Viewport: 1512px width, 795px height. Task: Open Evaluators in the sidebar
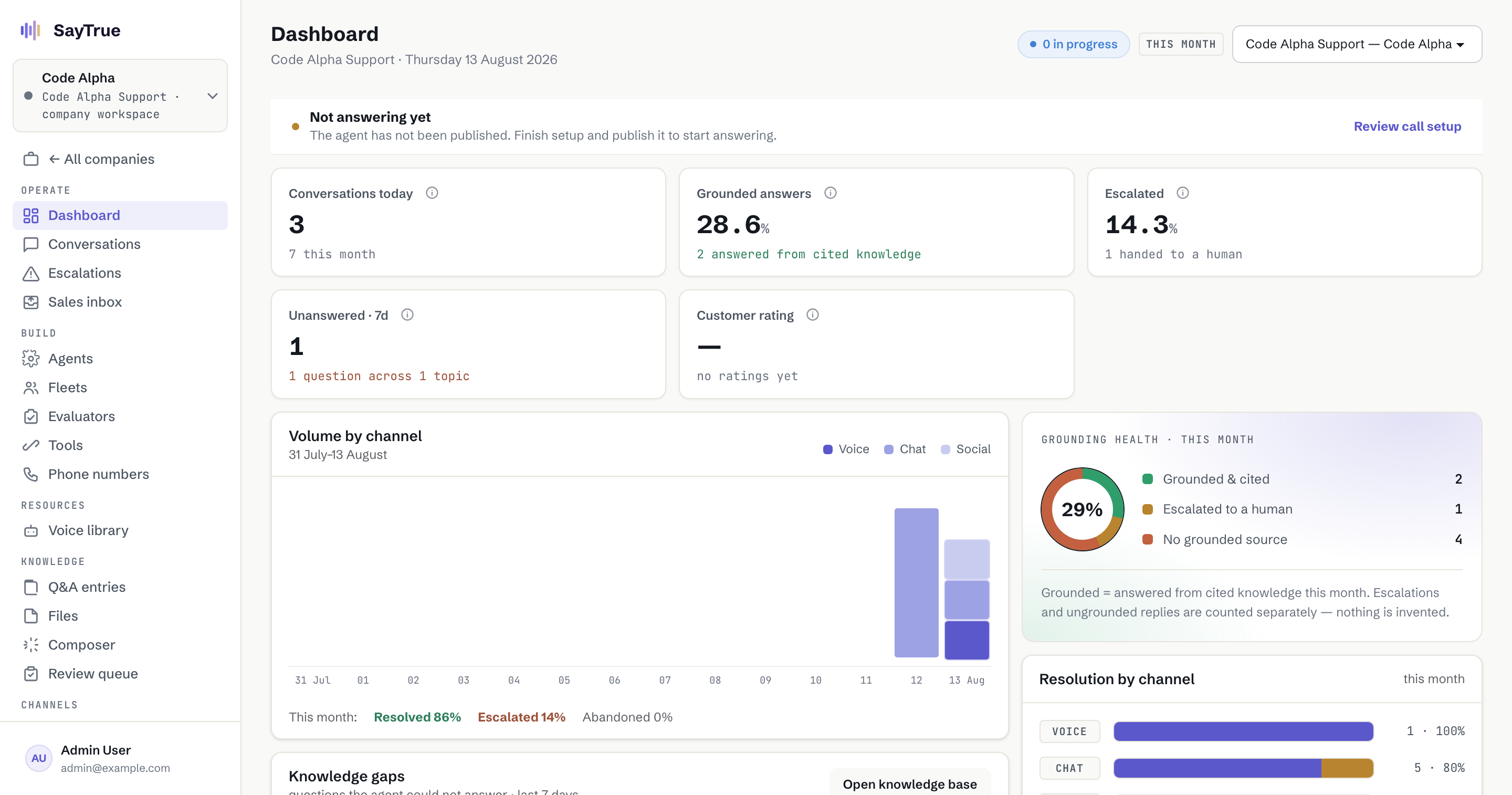(x=120, y=416)
